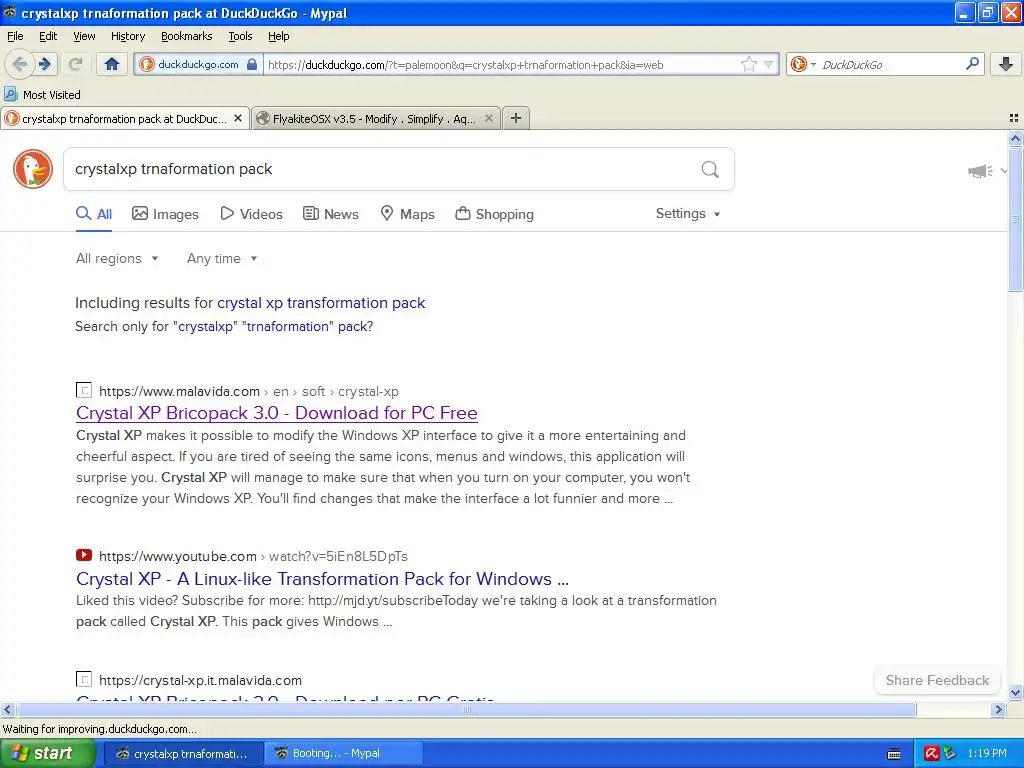Click the YouTube favicon beside the result
The image size is (1024, 768).
pyautogui.click(x=84, y=555)
